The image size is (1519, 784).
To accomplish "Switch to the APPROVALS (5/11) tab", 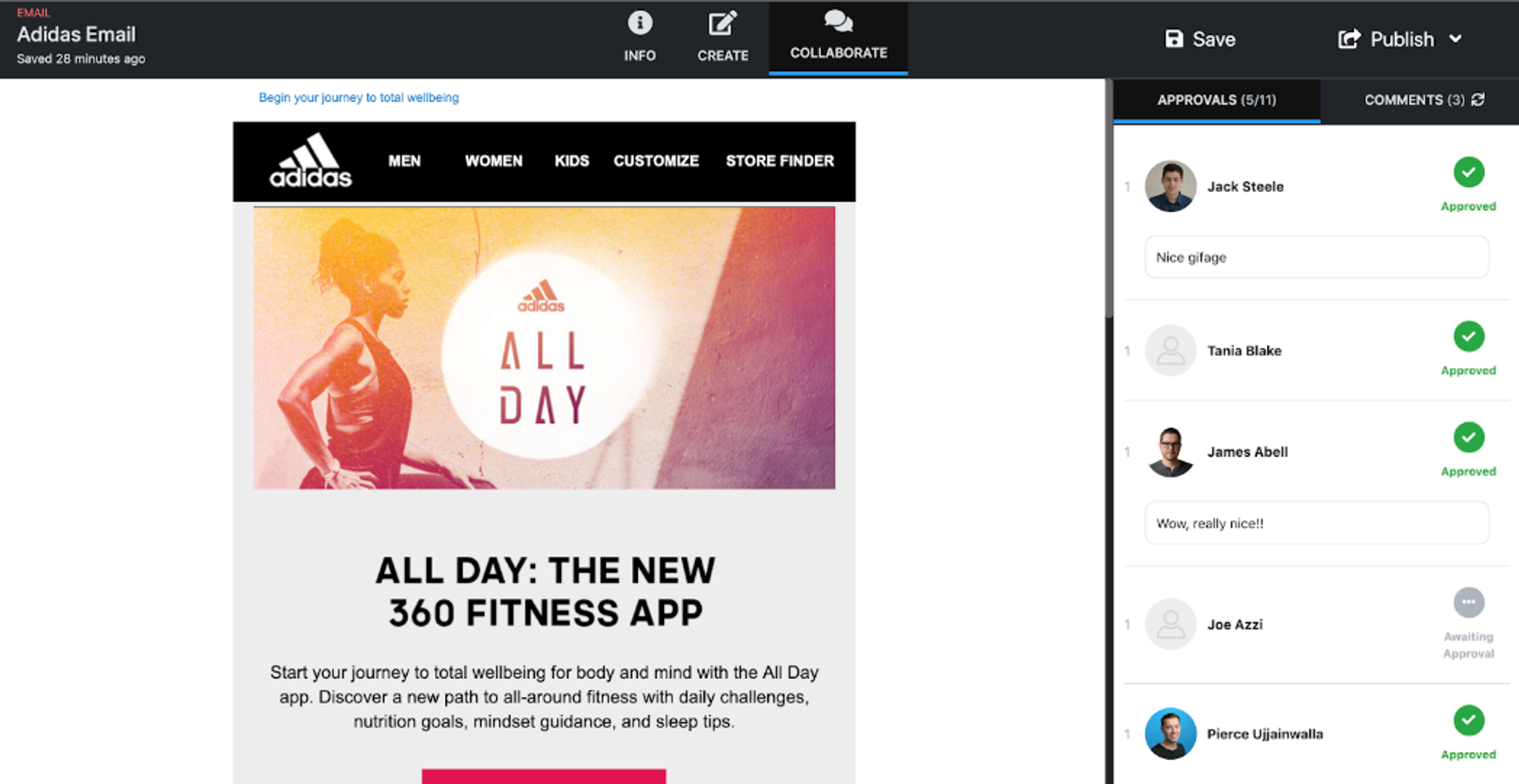I will (1217, 100).
